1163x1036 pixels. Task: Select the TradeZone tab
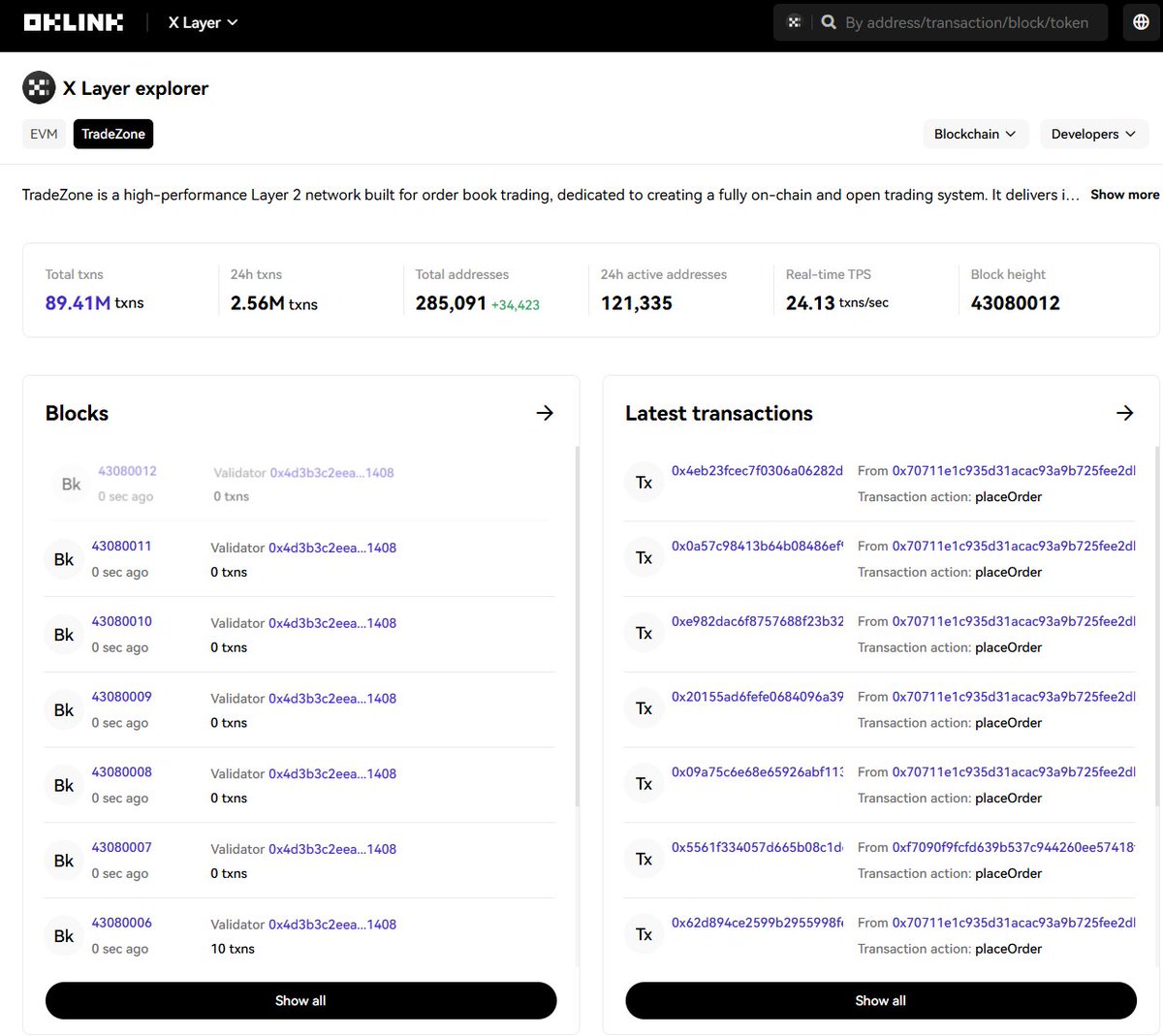point(113,134)
